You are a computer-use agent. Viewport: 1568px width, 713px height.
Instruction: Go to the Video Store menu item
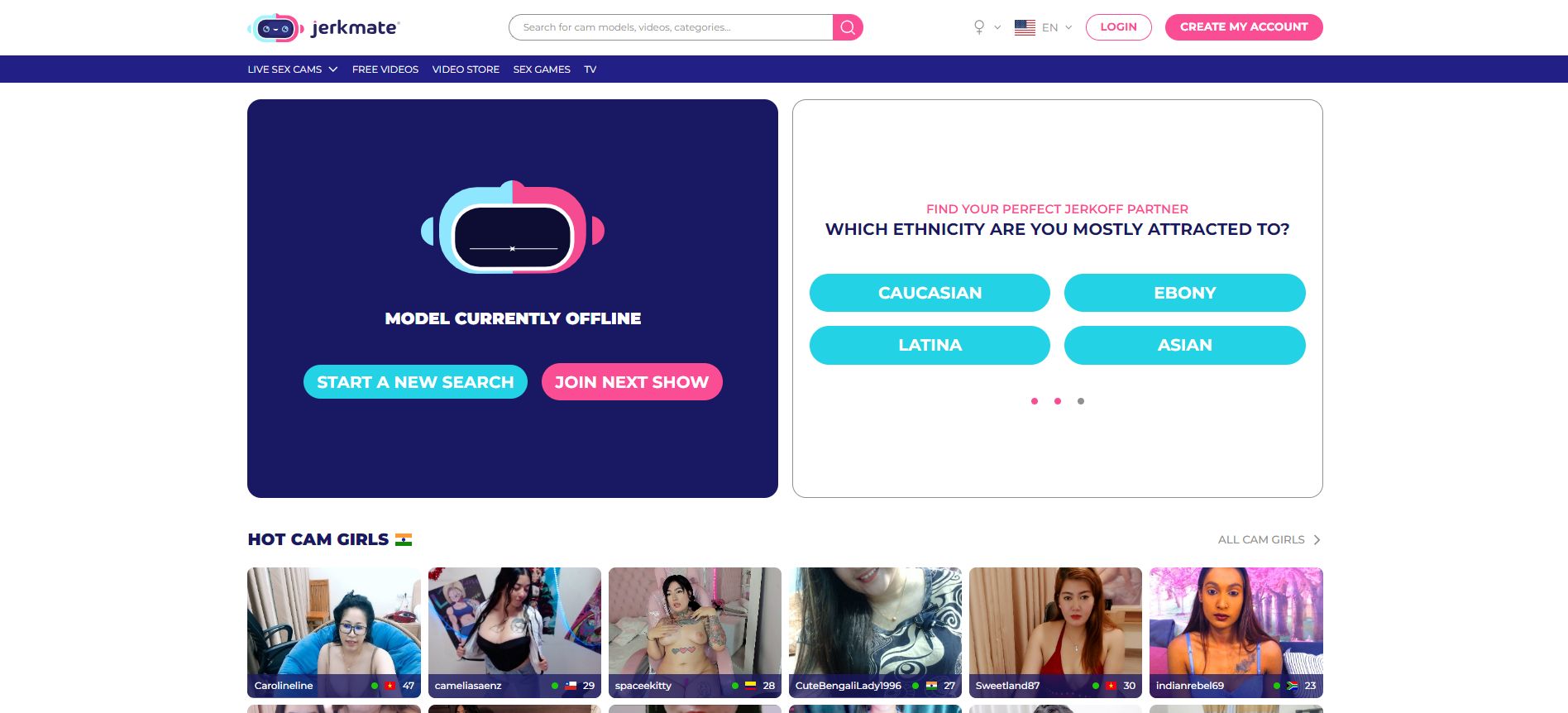[x=466, y=69]
